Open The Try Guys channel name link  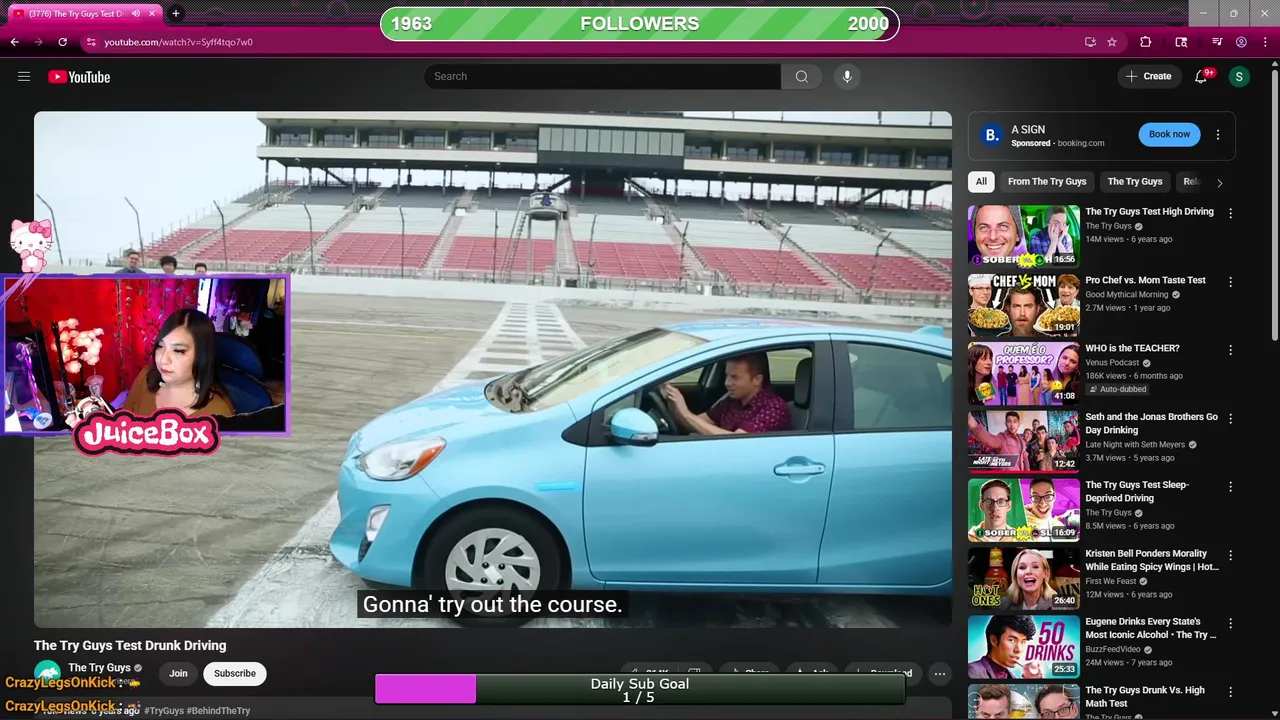coord(99,668)
